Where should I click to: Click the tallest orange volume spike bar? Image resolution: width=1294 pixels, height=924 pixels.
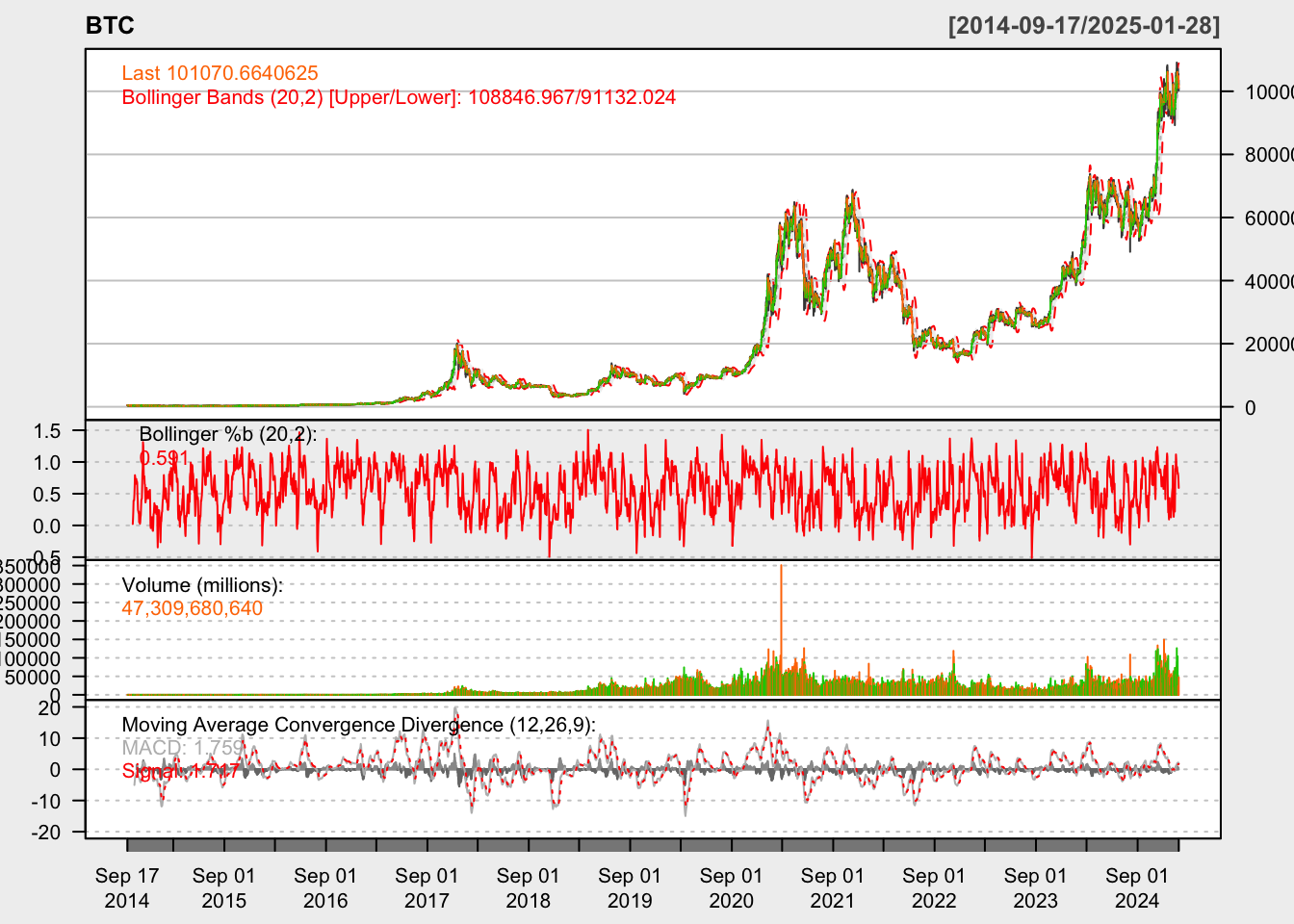pyautogui.click(x=781, y=629)
